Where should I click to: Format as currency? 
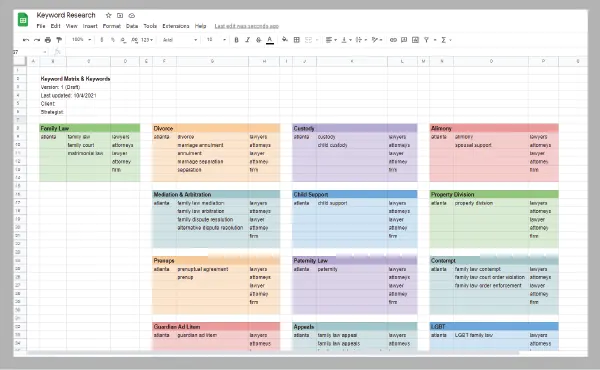click(102, 40)
